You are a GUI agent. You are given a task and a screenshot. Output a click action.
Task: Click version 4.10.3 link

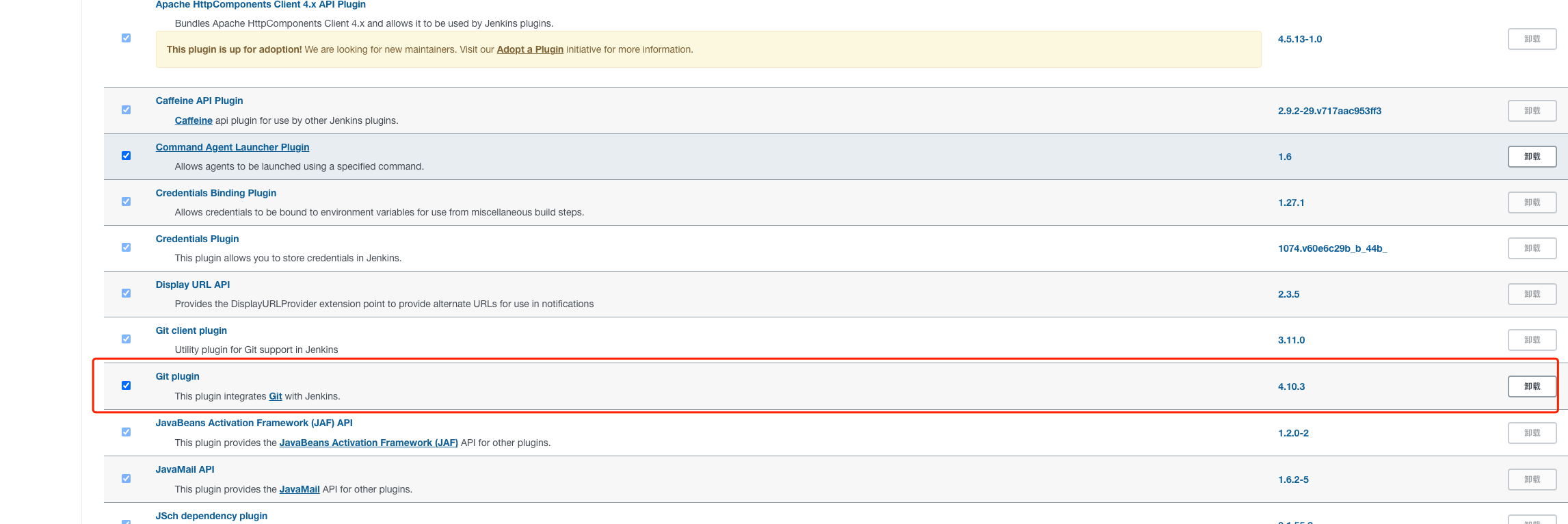[1292, 387]
